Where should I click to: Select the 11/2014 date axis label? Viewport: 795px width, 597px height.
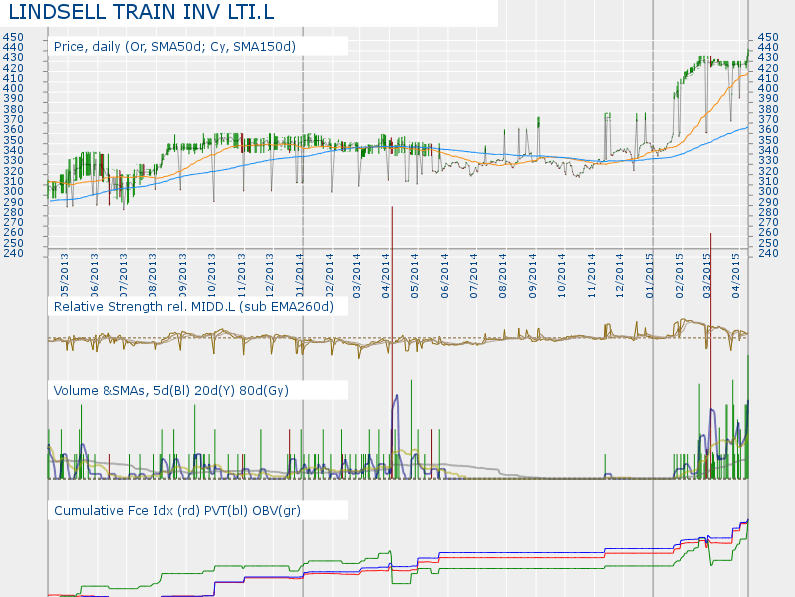(x=591, y=275)
